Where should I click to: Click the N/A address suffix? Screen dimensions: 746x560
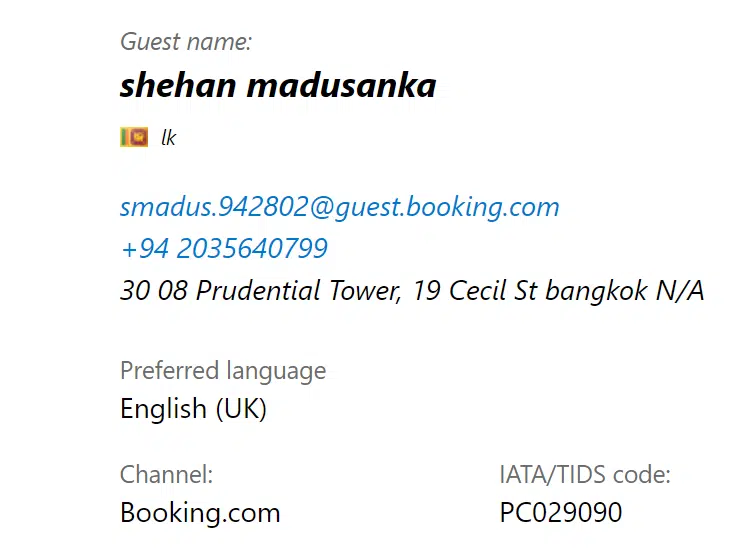679,291
